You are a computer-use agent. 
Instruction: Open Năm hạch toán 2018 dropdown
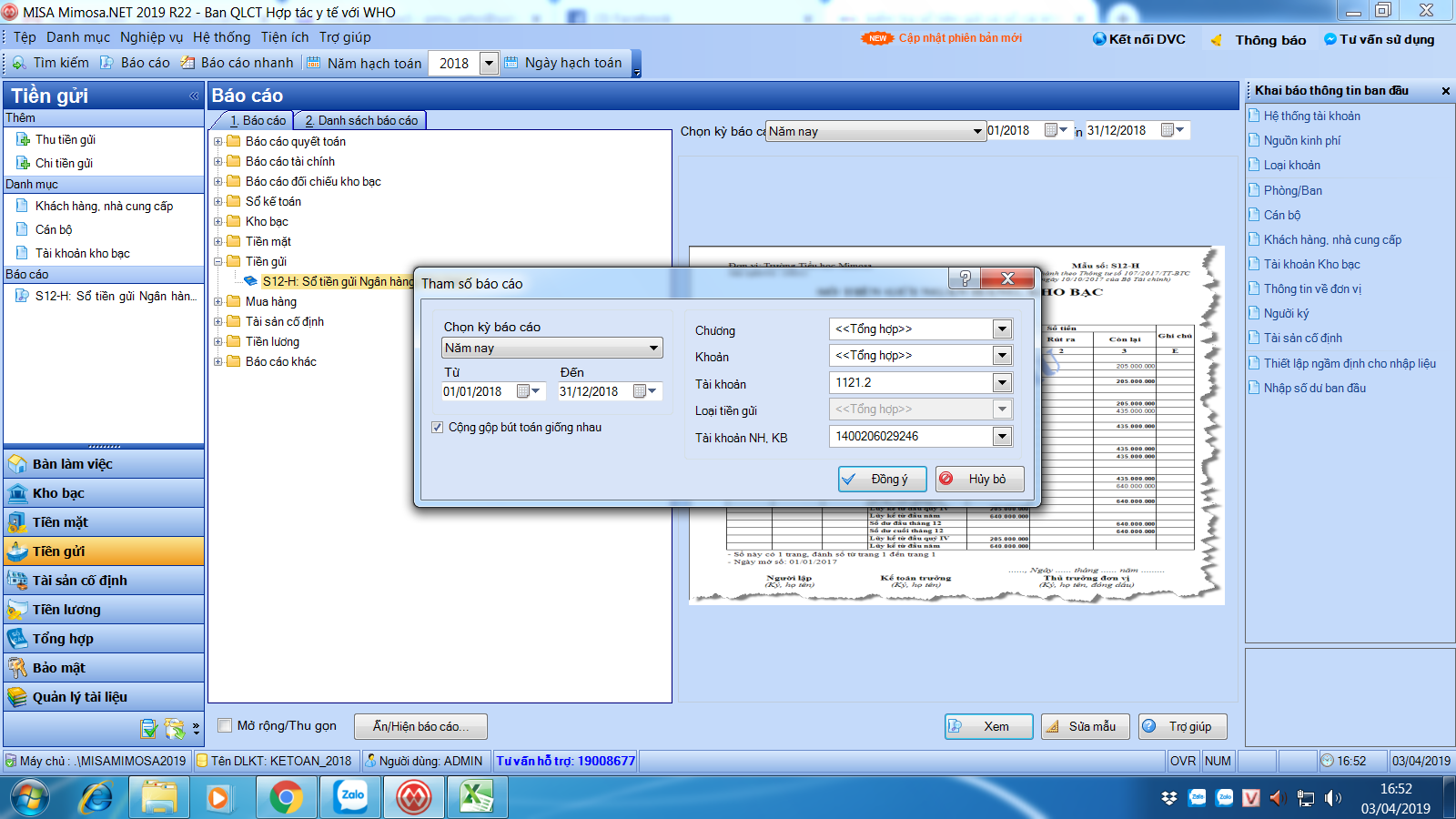tap(489, 63)
